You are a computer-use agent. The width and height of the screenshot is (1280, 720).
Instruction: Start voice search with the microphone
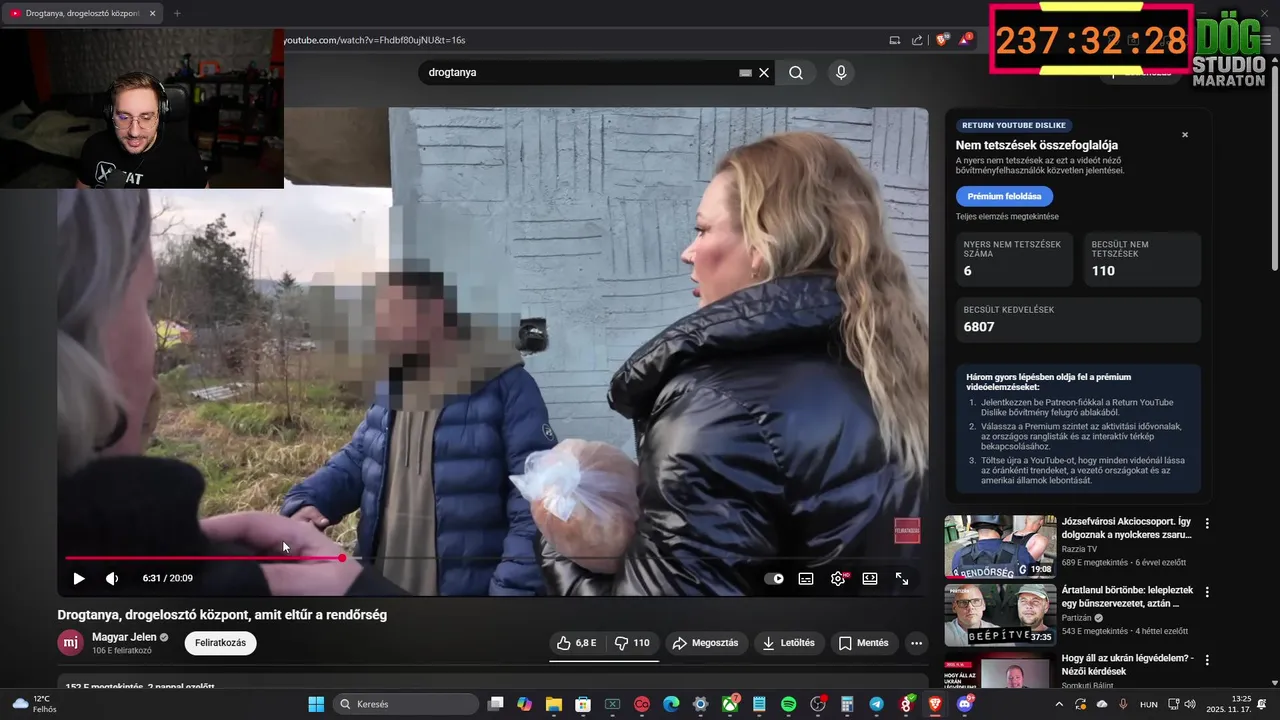[x=841, y=73]
